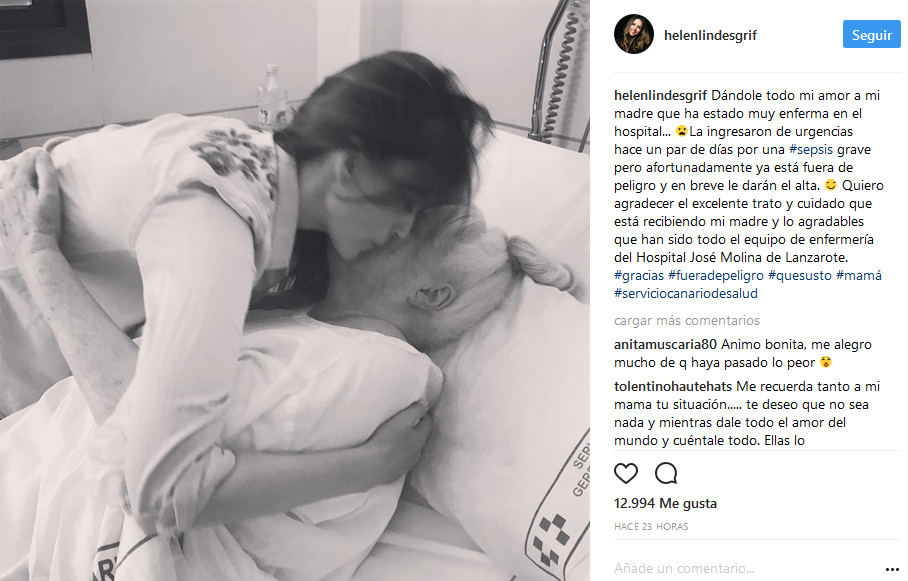Click the HACE 23 HORAS timestamp

[x=651, y=527]
